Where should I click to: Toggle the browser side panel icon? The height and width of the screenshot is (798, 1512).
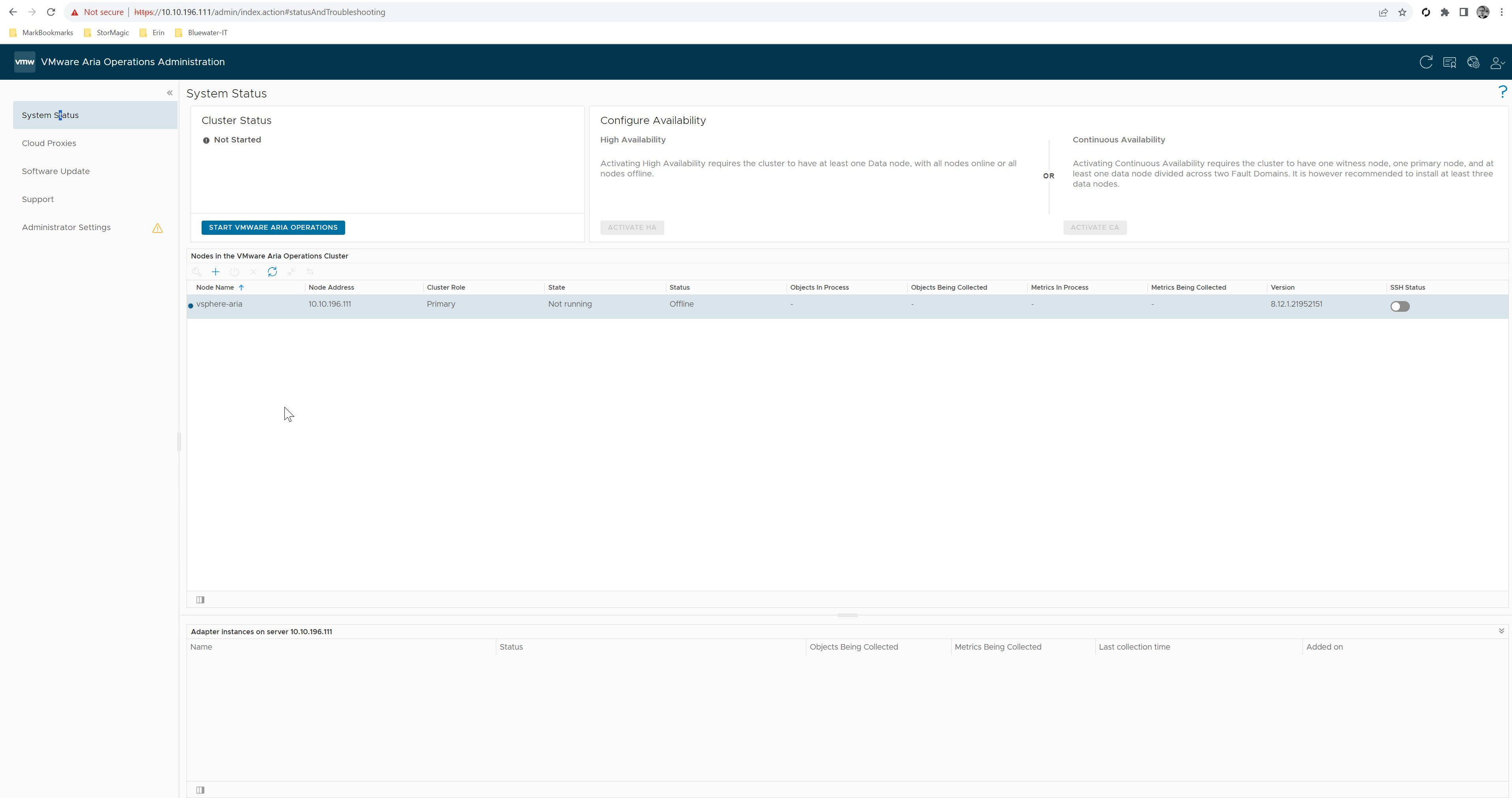coord(1464,12)
